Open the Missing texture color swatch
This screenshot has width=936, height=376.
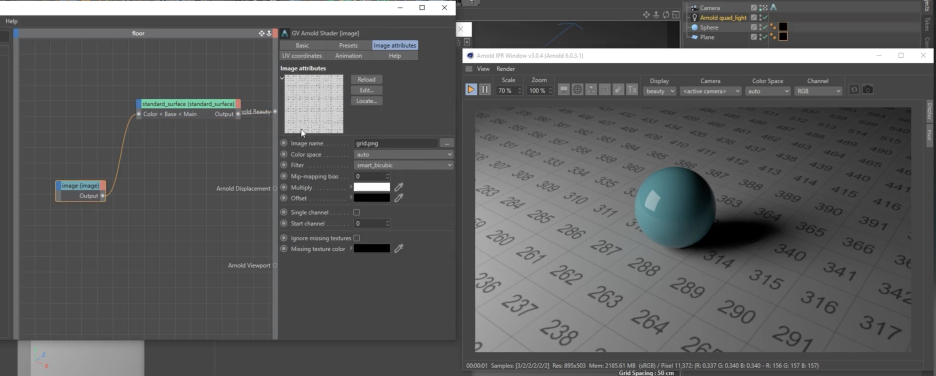click(x=372, y=248)
